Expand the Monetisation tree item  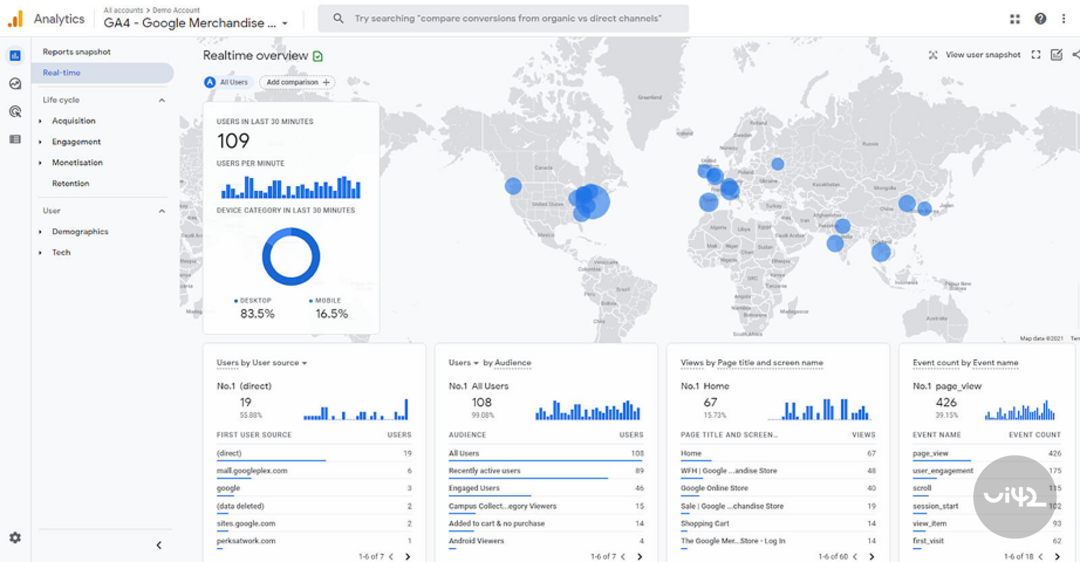coord(40,163)
